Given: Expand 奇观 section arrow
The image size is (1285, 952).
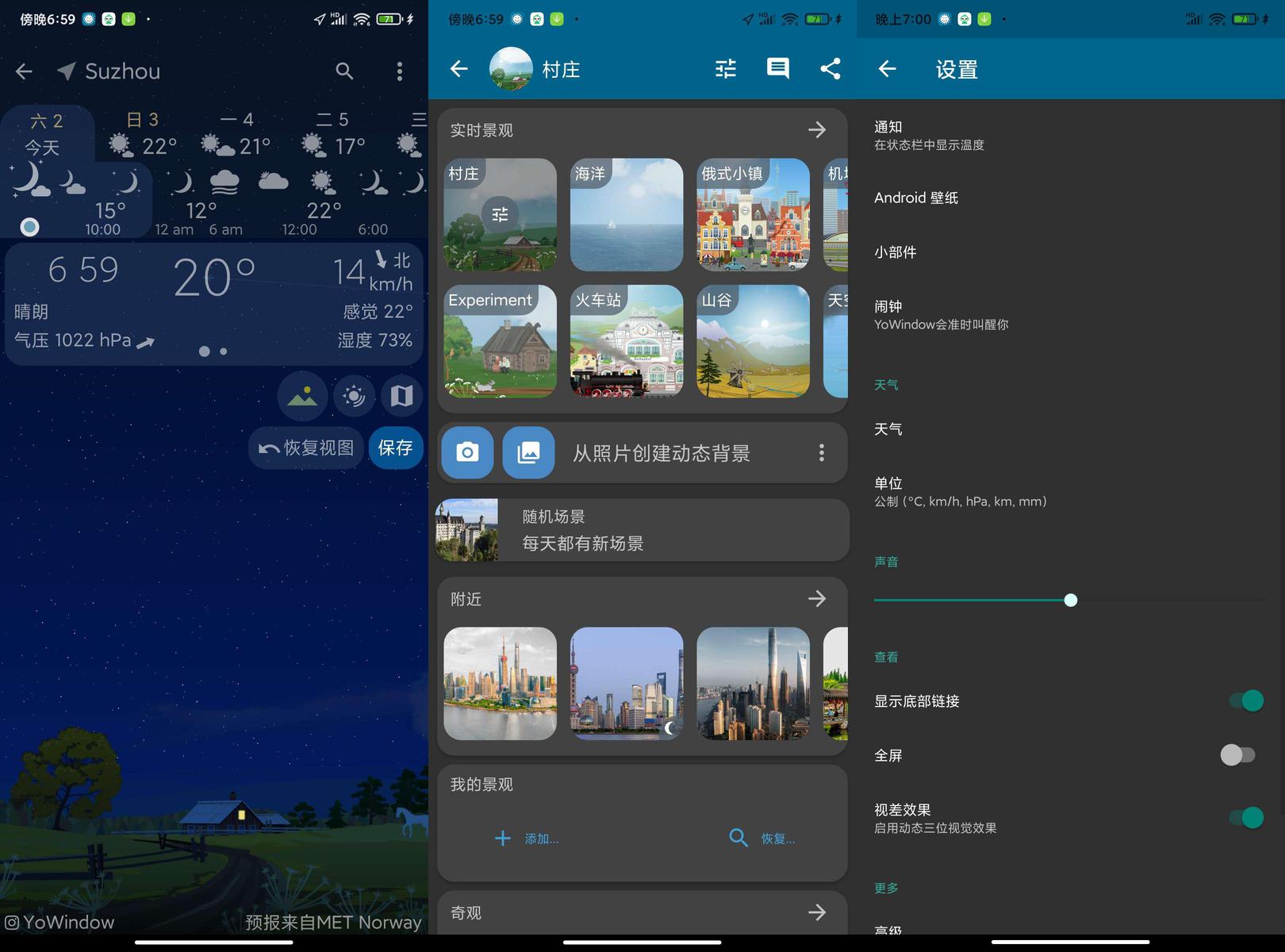Looking at the screenshot, I should click(817, 912).
